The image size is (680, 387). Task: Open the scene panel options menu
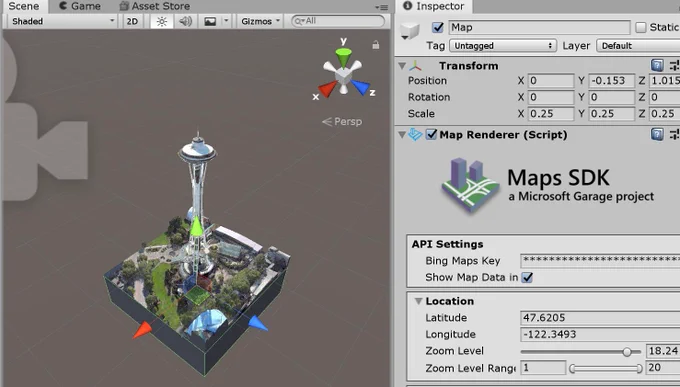tap(382, 7)
